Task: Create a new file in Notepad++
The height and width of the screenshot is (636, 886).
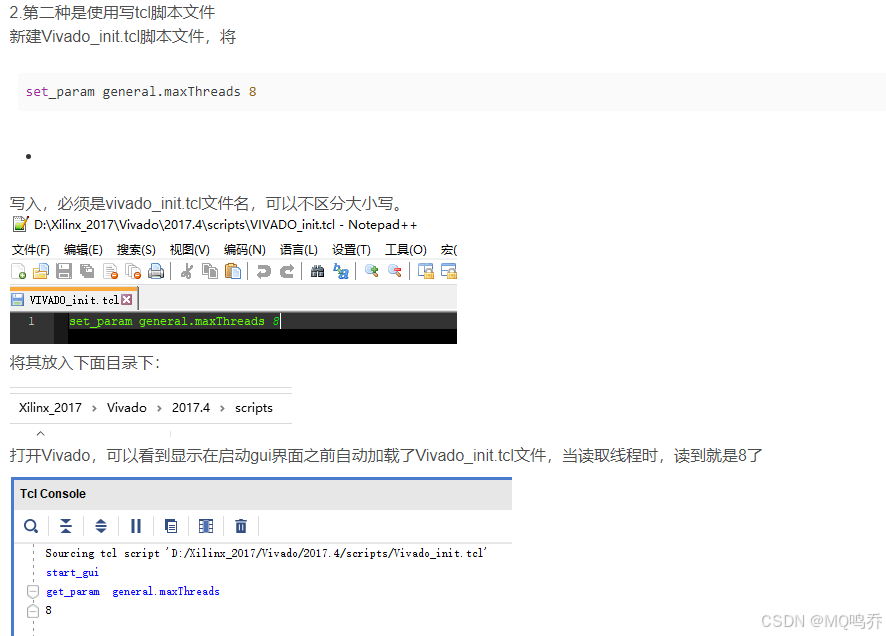Action: pyautogui.click(x=18, y=271)
